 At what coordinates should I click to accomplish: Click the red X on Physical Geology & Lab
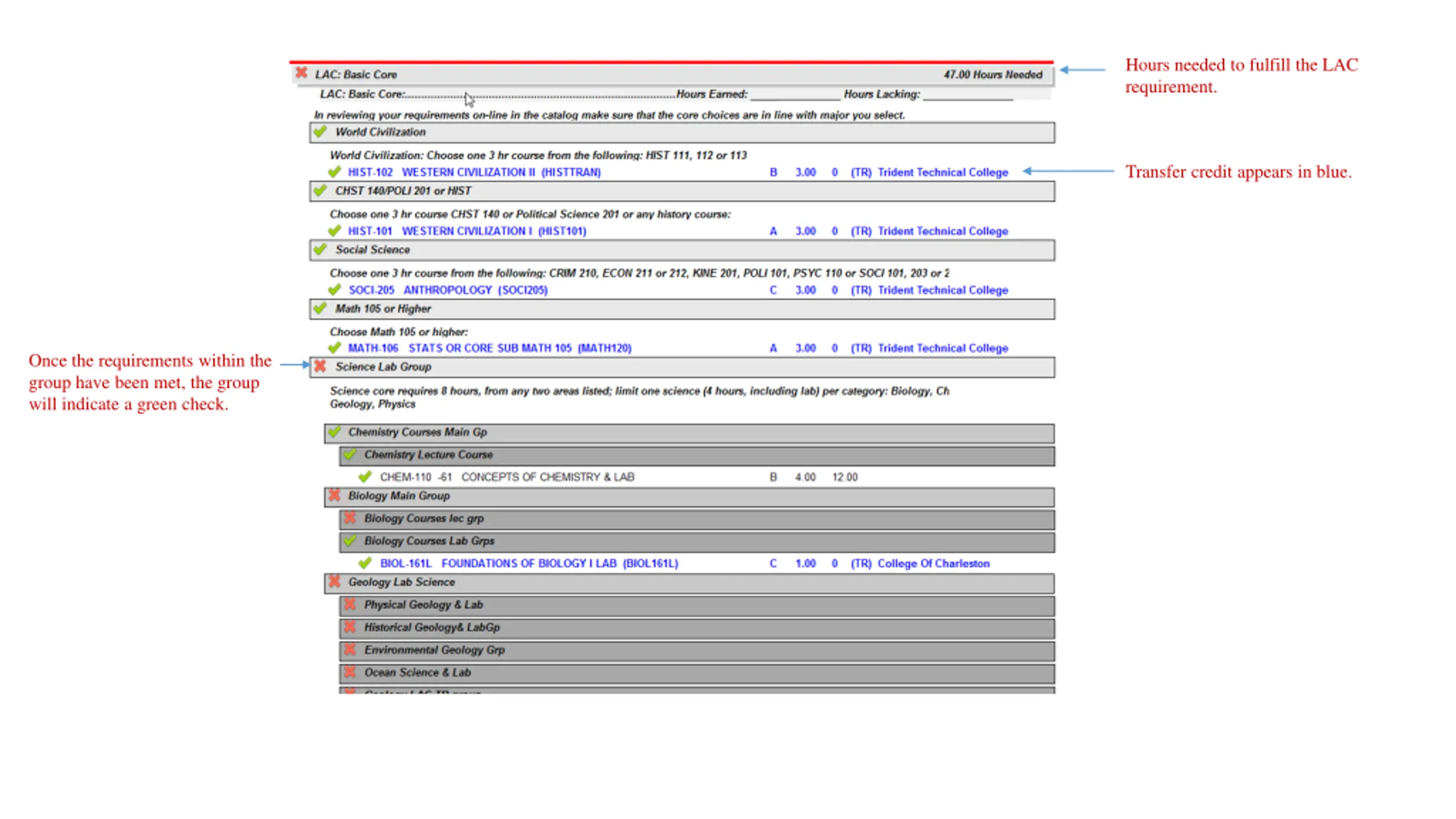click(350, 604)
